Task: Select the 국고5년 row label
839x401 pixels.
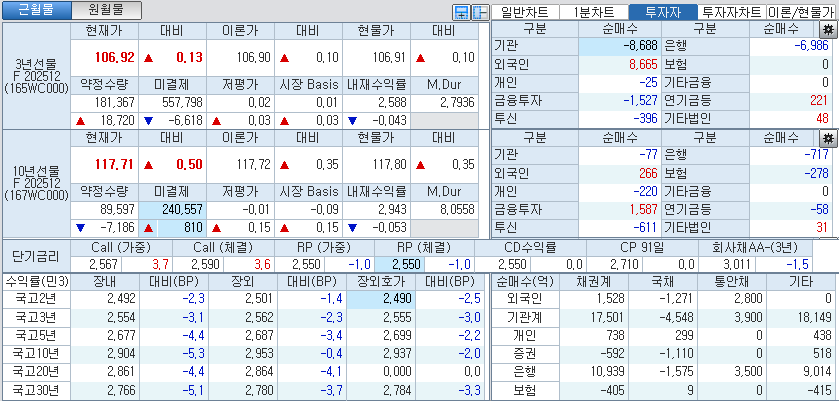Action: 36,335
